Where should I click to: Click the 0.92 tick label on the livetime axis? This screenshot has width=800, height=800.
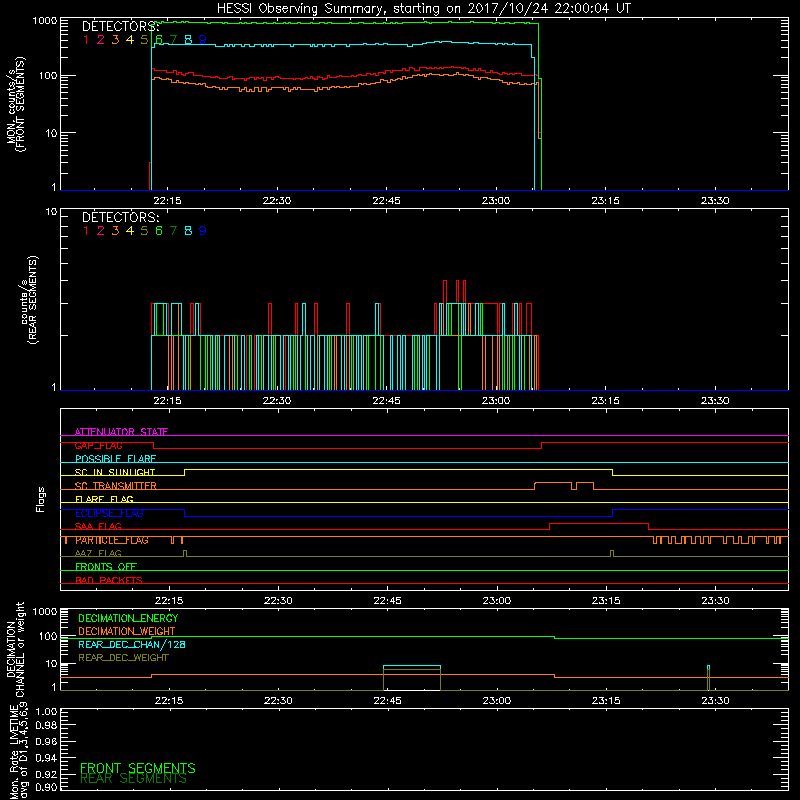point(46,774)
